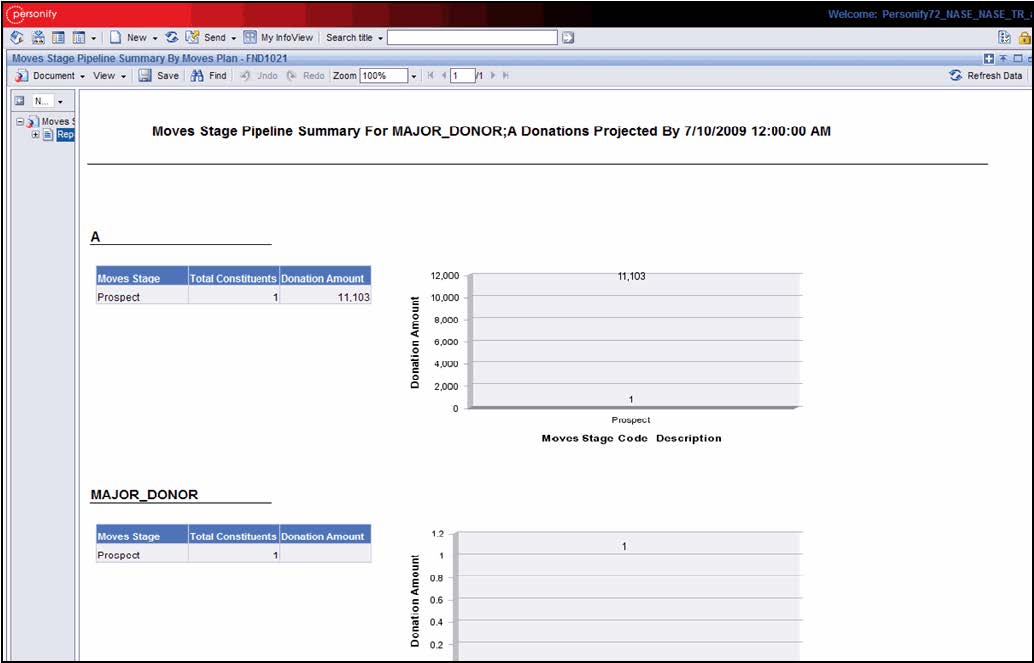Click the search go arrow button
This screenshot has height=663, width=1034.
568,38
